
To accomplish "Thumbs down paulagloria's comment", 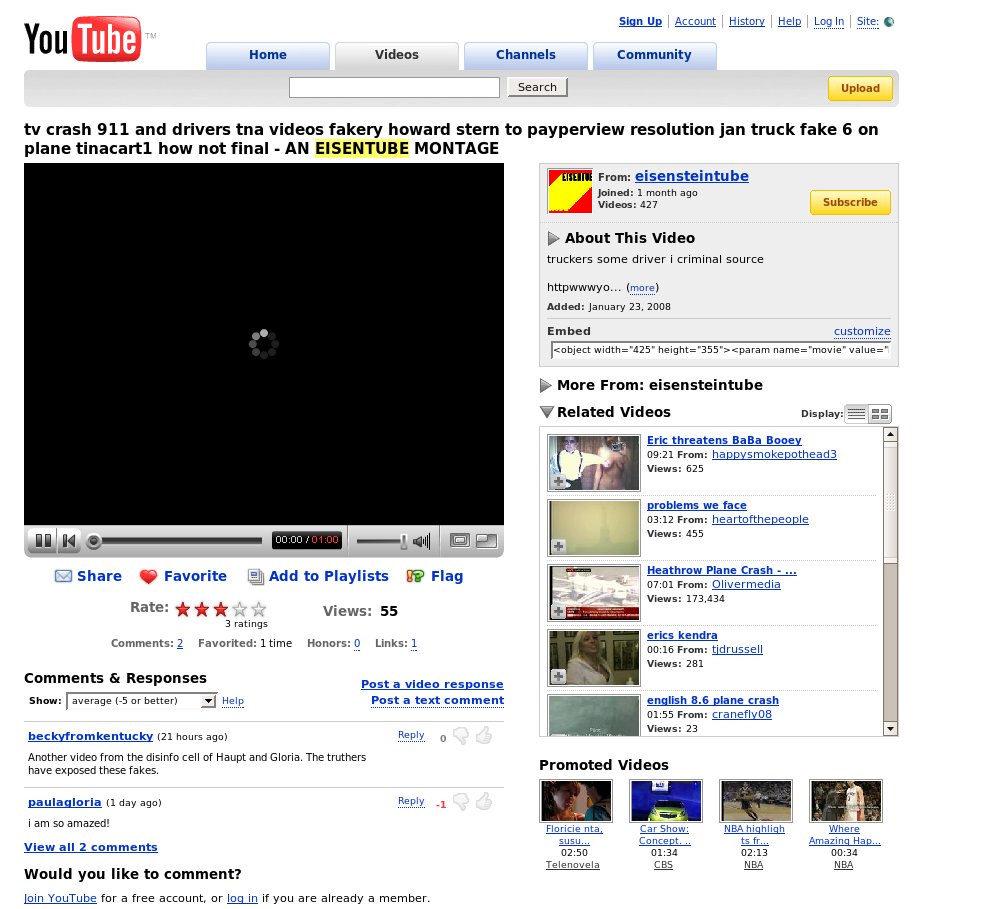I will 461,802.
